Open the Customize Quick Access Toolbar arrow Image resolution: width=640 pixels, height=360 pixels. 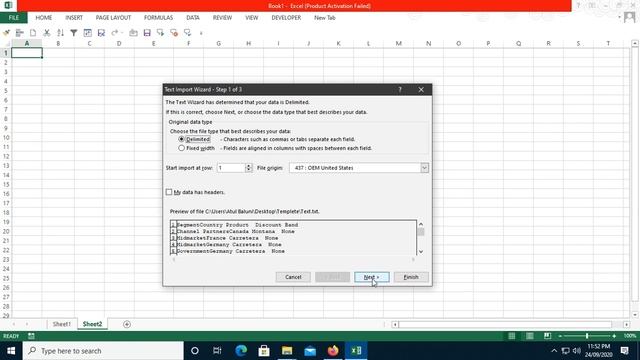[x=201, y=33]
